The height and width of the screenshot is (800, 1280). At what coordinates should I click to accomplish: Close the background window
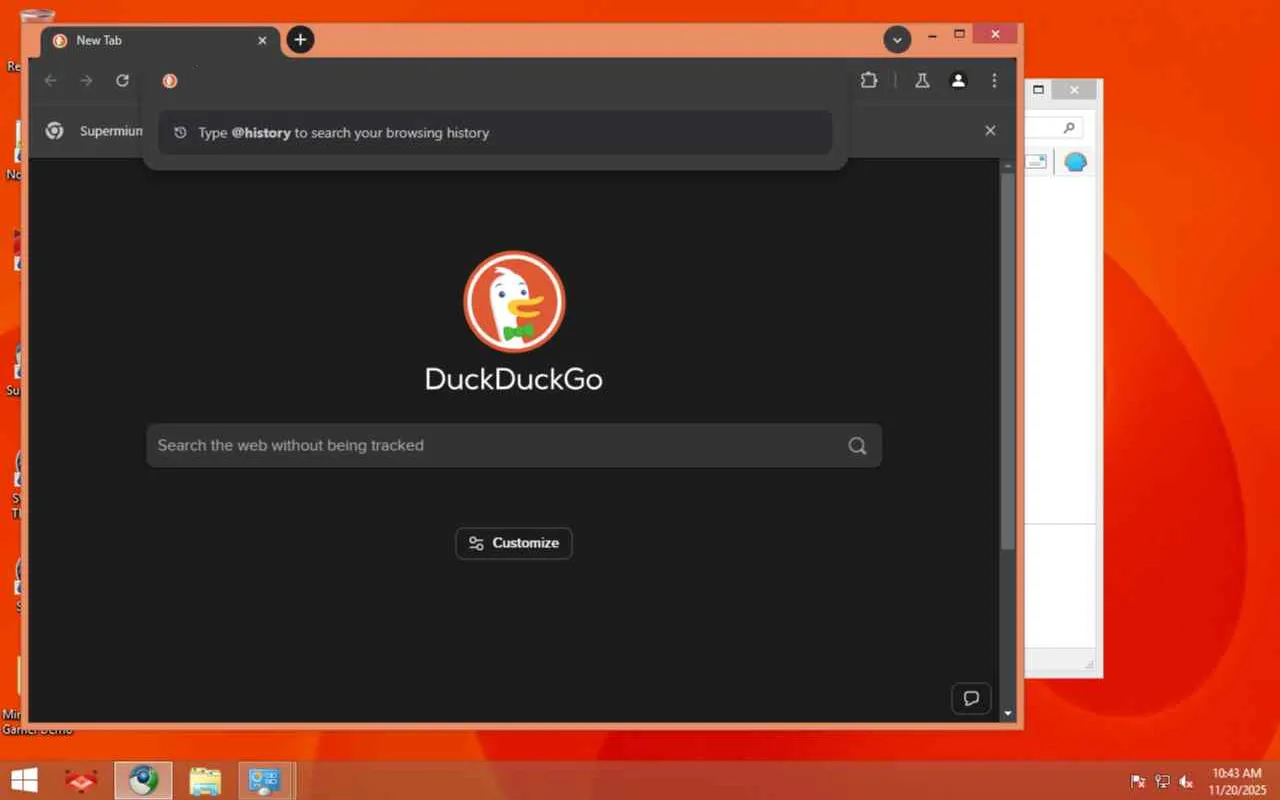coord(1074,90)
